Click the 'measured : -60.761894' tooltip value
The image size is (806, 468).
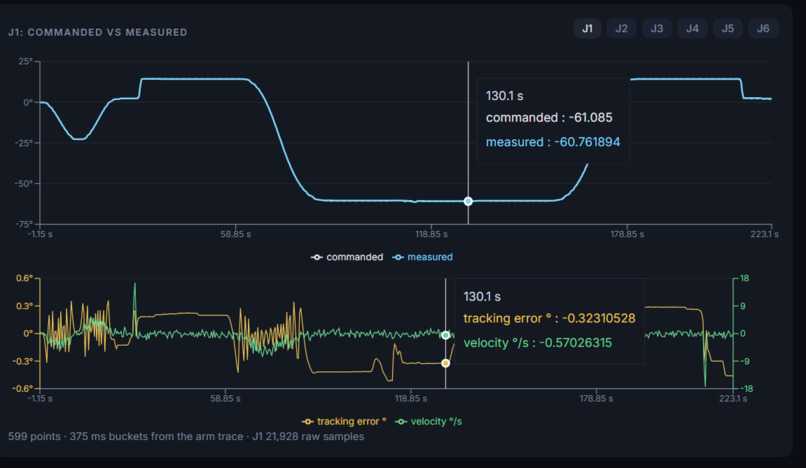(x=553, y=142)
